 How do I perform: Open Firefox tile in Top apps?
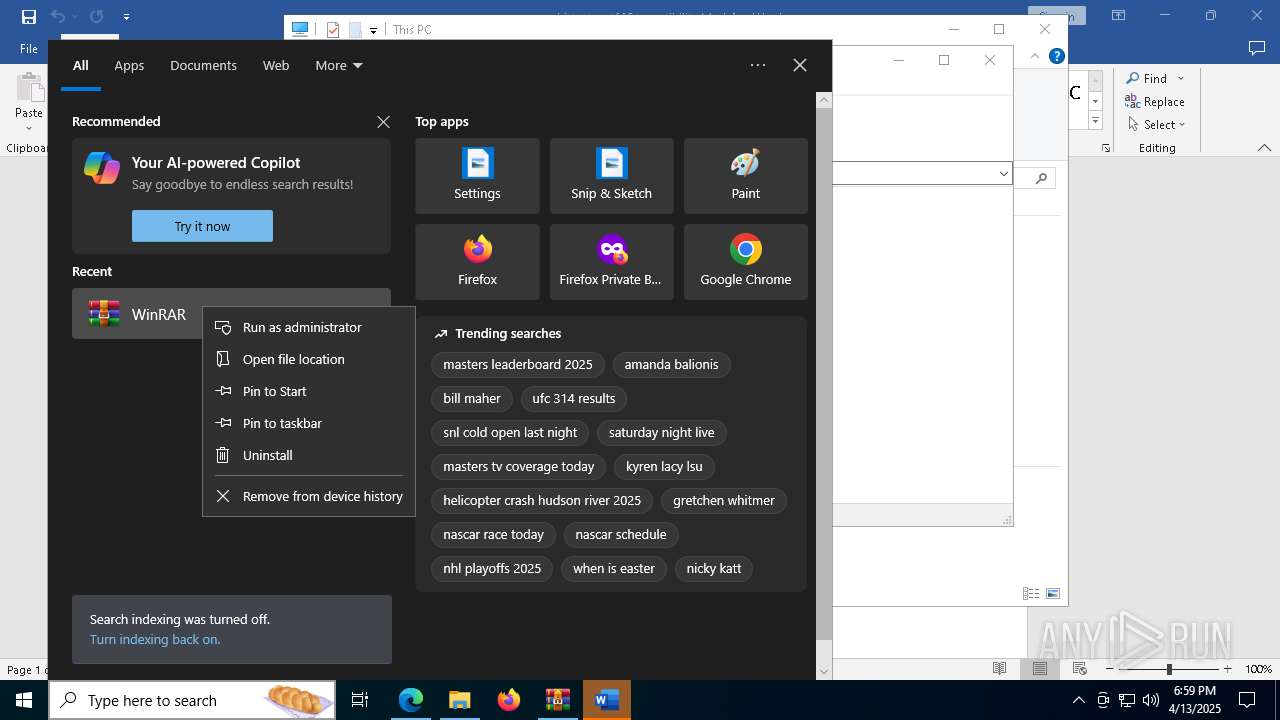pos(477,262)
